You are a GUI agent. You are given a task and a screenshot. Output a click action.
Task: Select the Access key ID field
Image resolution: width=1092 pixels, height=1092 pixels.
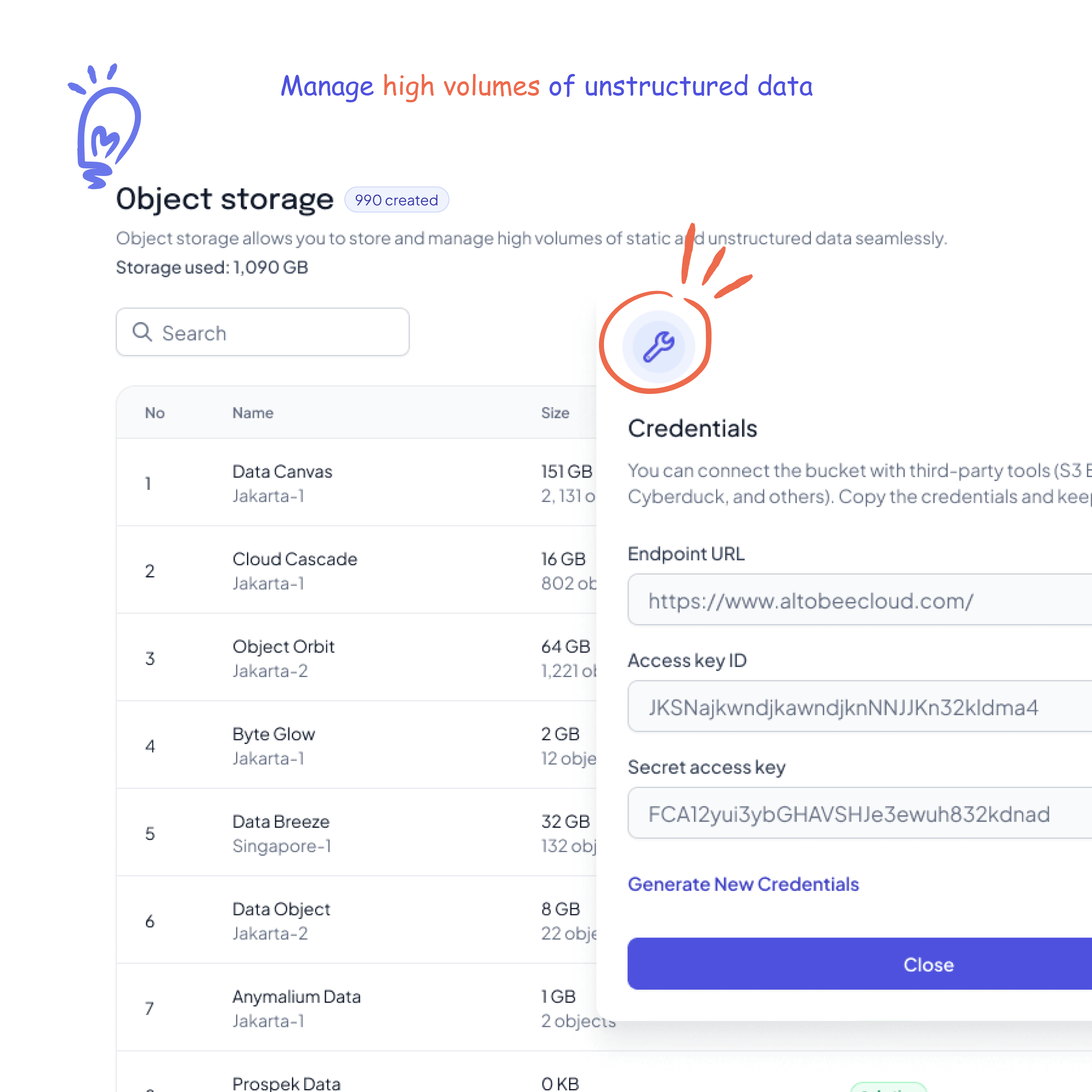coord(859,706)
